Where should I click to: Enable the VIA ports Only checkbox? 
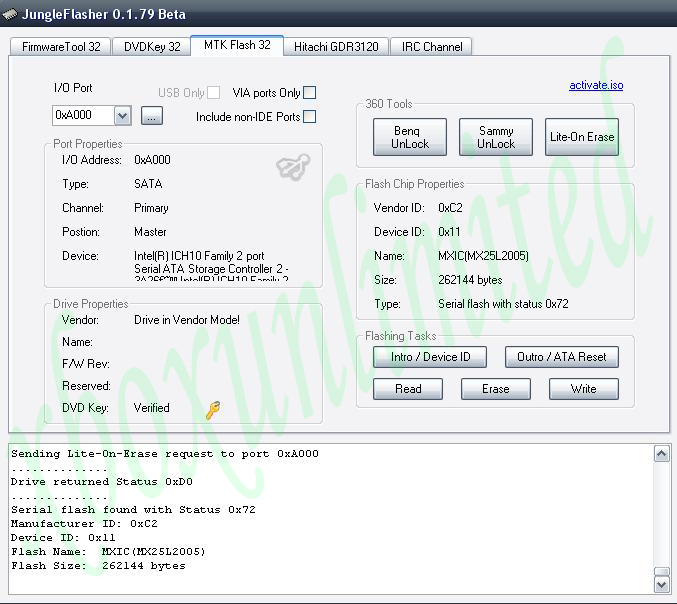pos(310,92)
